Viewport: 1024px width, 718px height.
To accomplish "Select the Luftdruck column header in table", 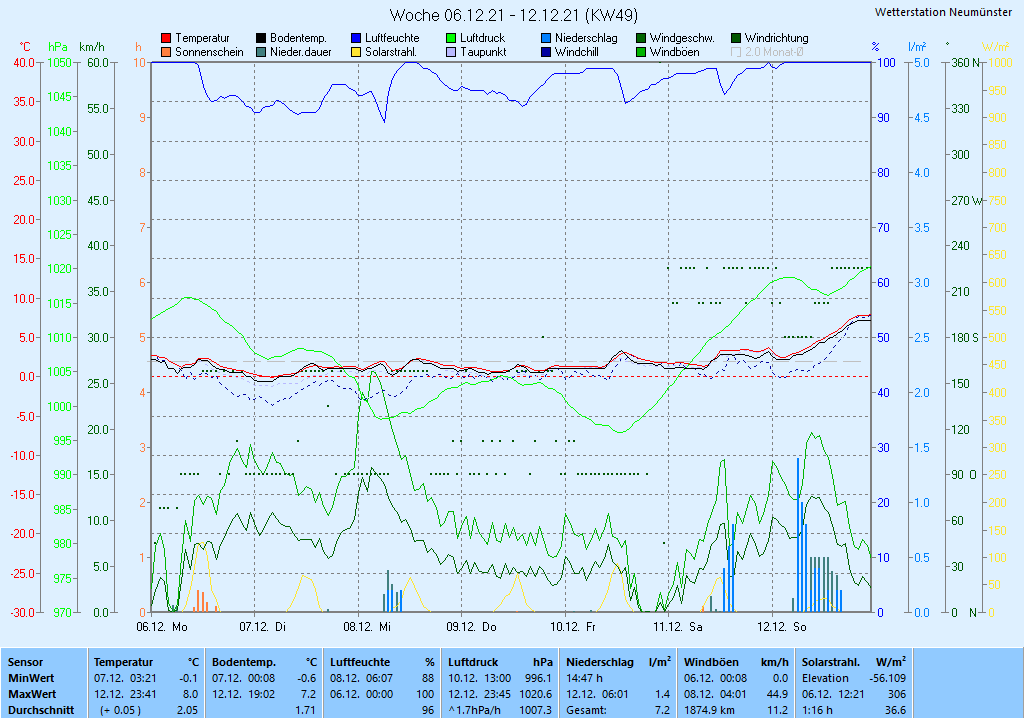I will click(471, 662).
